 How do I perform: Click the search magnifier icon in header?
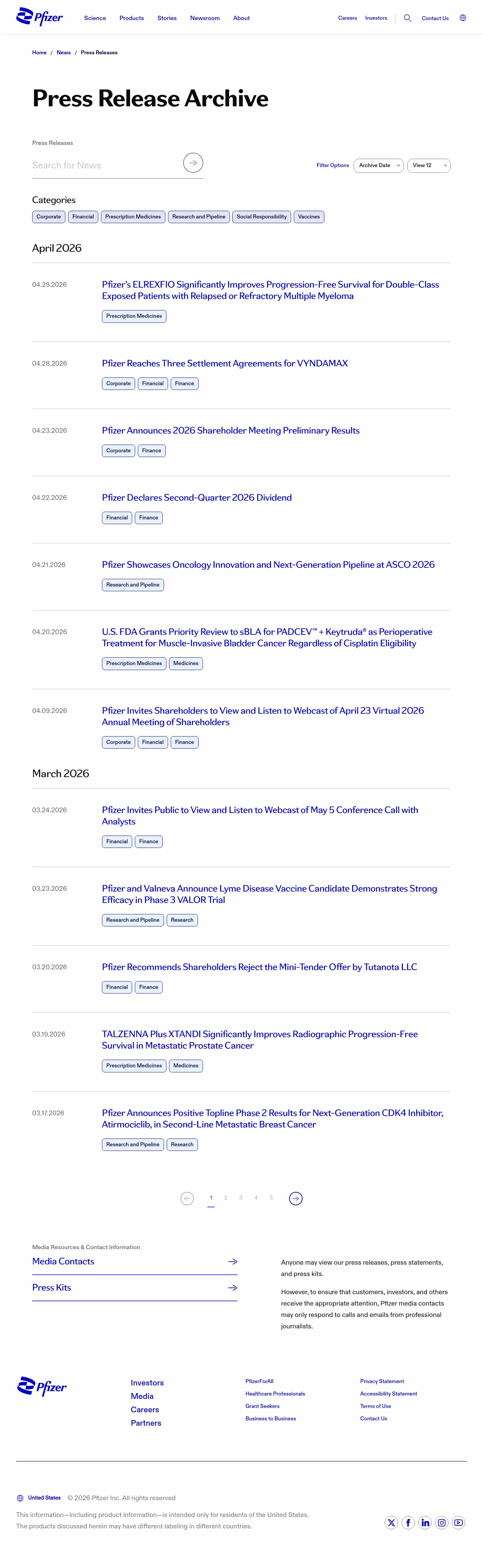[408, 18]
